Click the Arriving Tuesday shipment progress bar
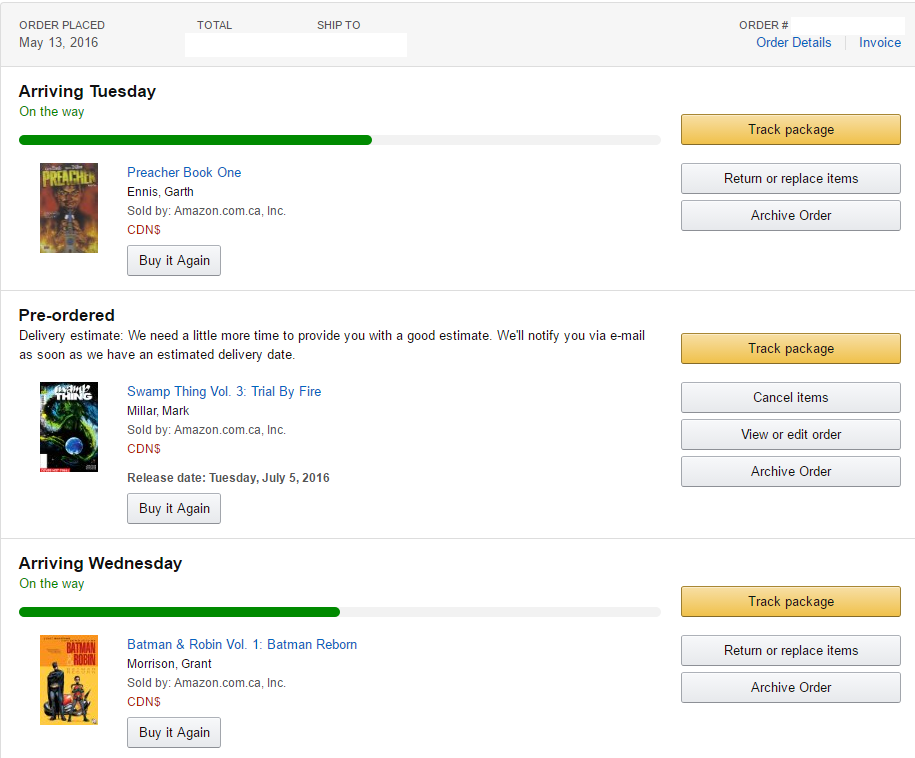Image resolution: width=915 pixels, height=758 pixels. [339, 140]
